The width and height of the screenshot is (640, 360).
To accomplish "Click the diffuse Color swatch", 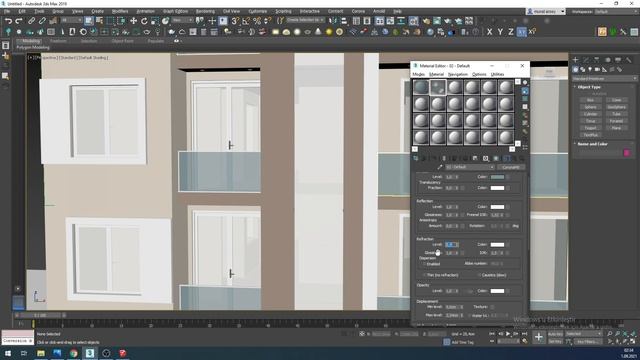I will 497,177.
